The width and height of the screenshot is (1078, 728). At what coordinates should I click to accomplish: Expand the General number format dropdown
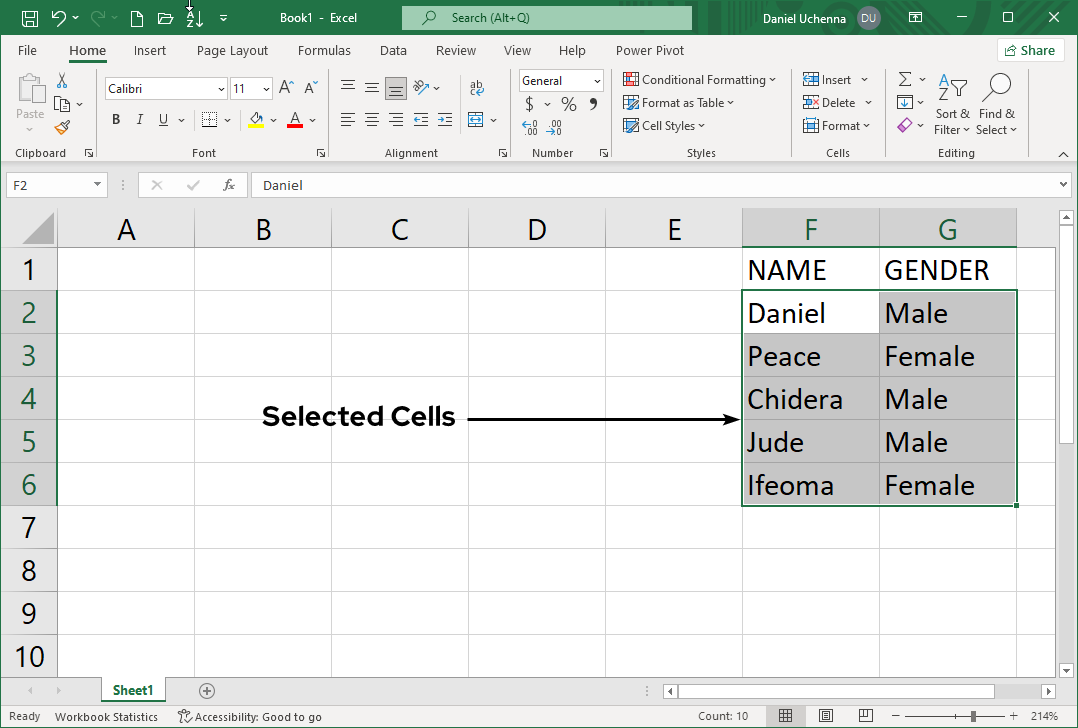[596, 80]
